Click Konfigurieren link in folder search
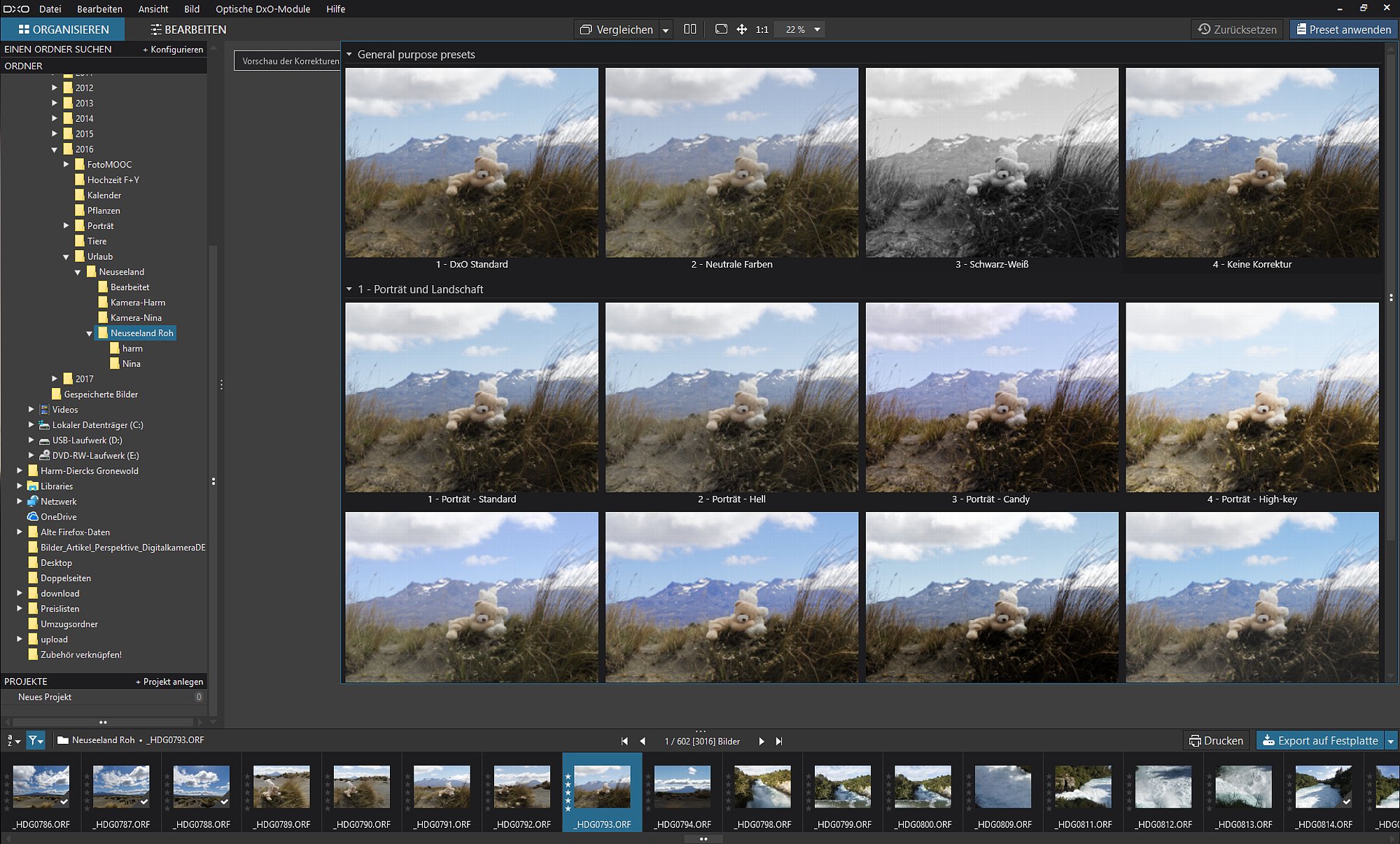 [173, 50]
